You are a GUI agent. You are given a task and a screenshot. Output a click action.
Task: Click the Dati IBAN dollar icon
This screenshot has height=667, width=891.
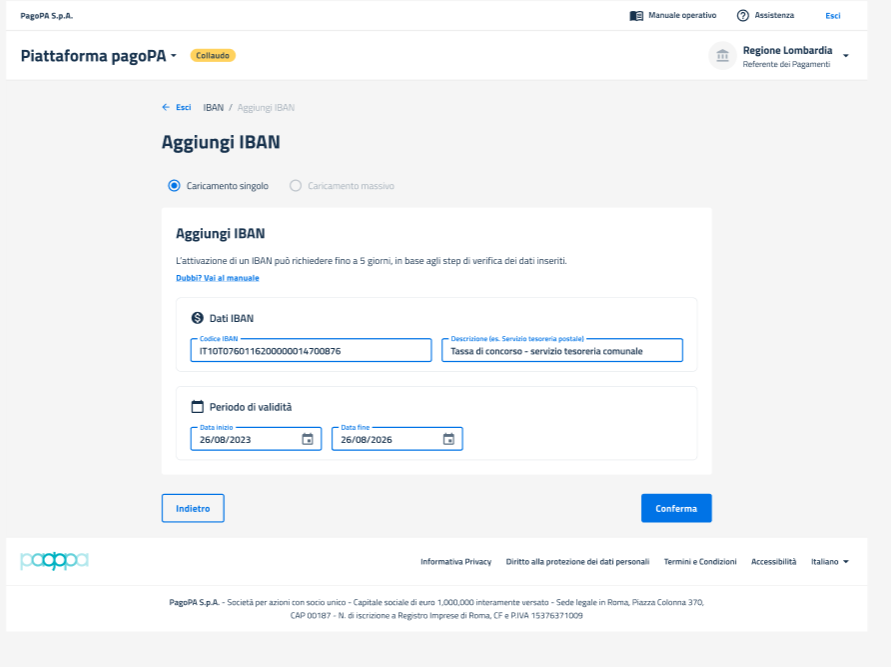pyautogui.click(x=197, y=318)
